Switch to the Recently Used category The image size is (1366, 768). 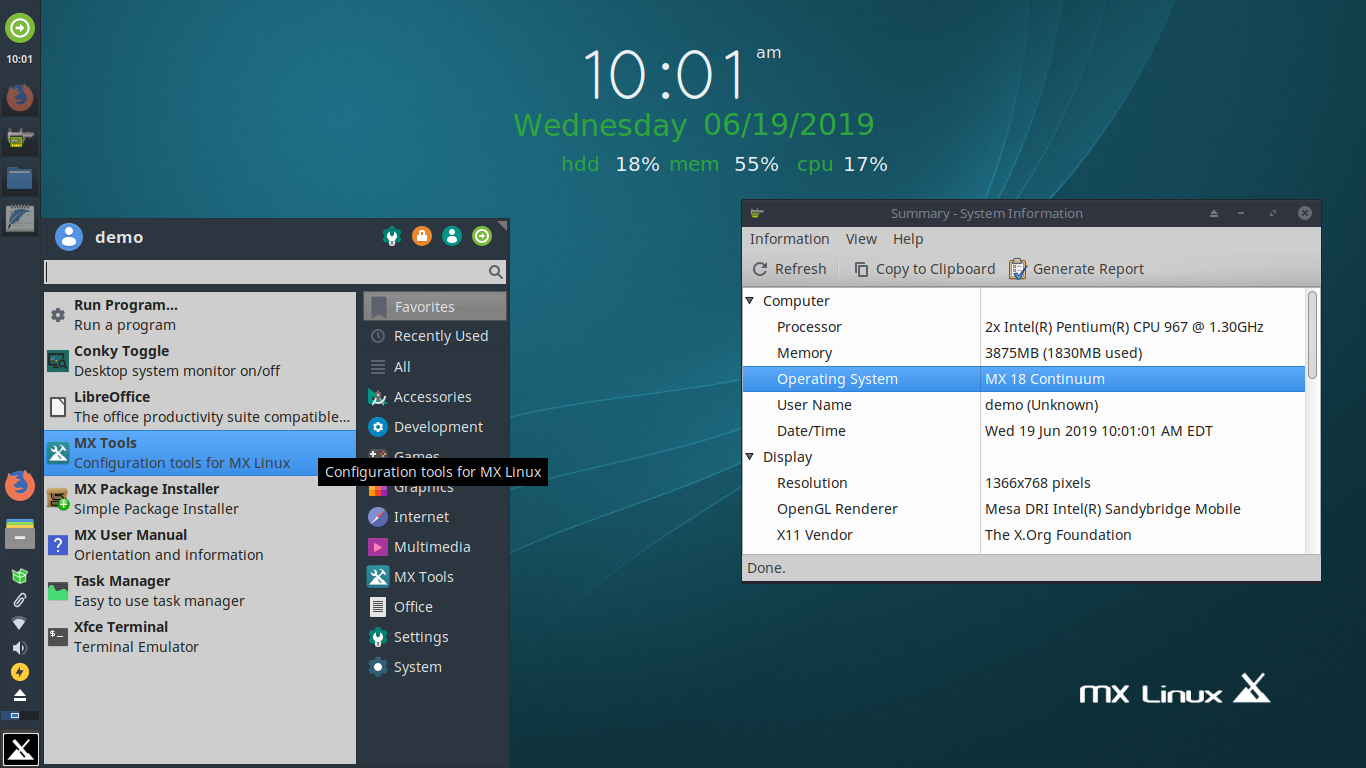(x=435, y=335)
